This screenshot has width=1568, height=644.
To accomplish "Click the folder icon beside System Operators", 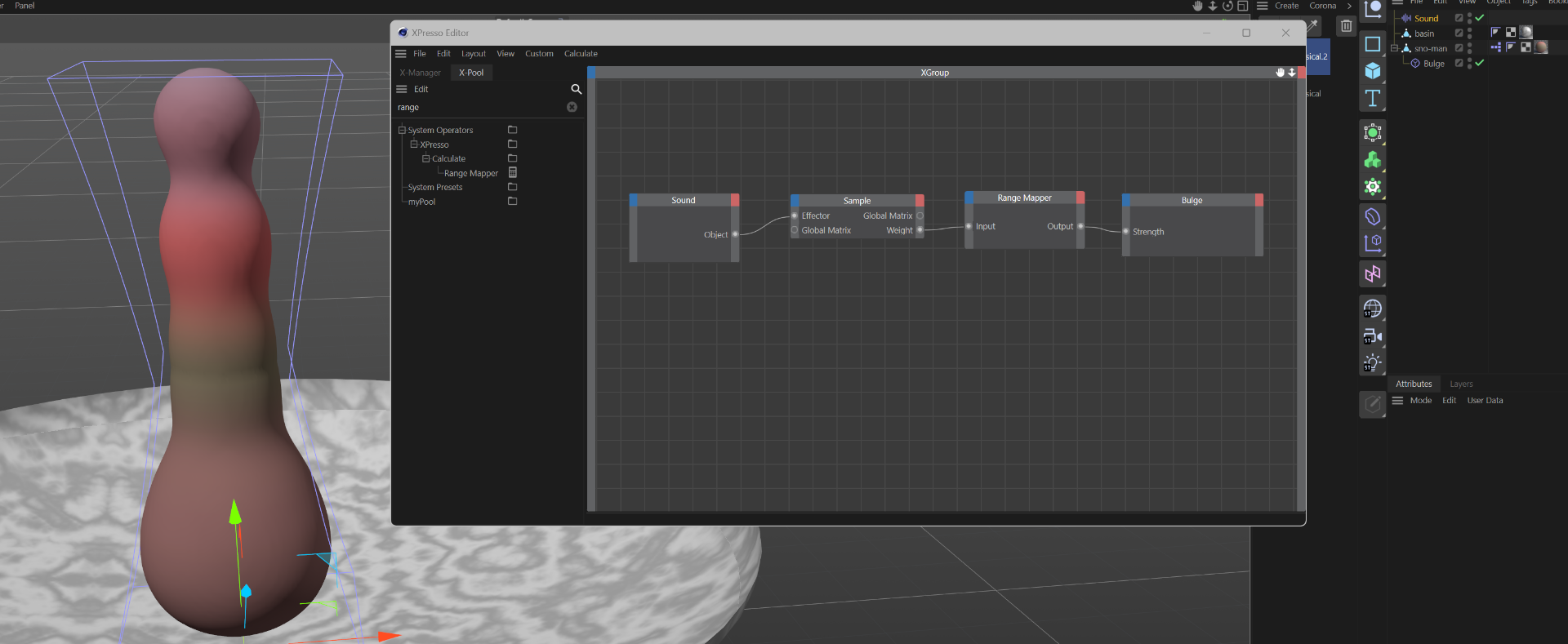I will [x=513, y=130].
